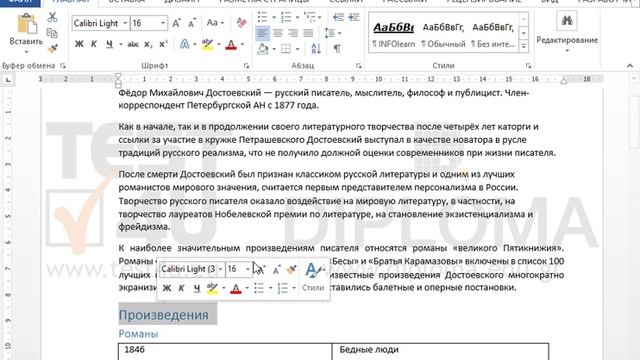Toggle center alignment in paragraph group

pos(278,33)
